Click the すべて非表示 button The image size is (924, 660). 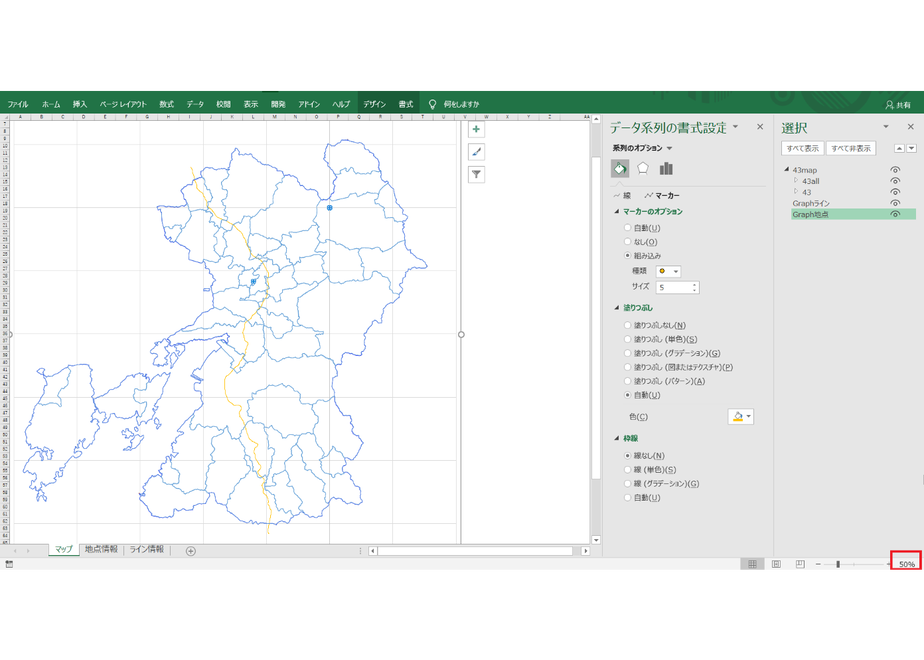pyautogui.click(x=851, y=148)
